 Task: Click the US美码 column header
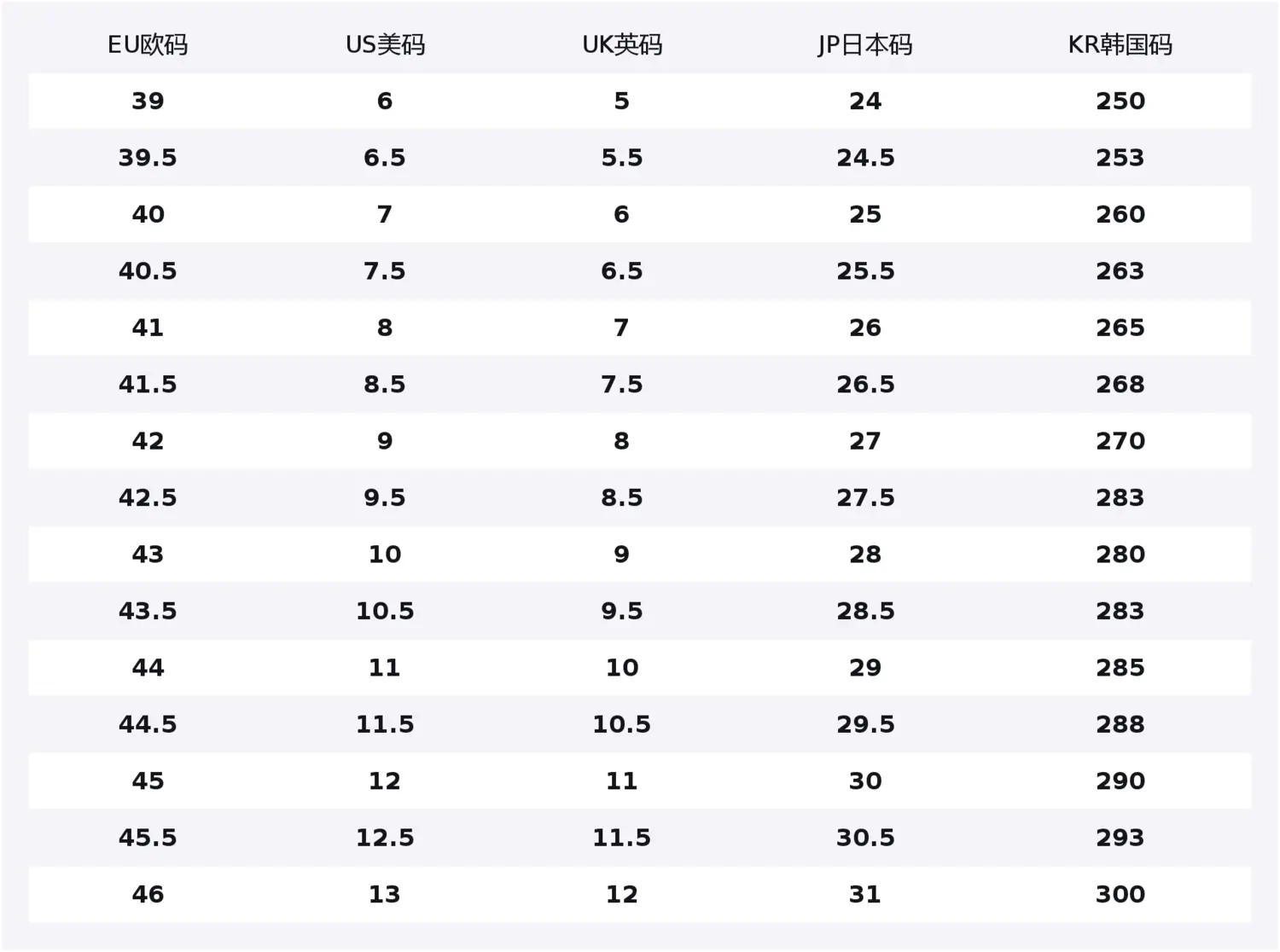click(x=385, y=44)
